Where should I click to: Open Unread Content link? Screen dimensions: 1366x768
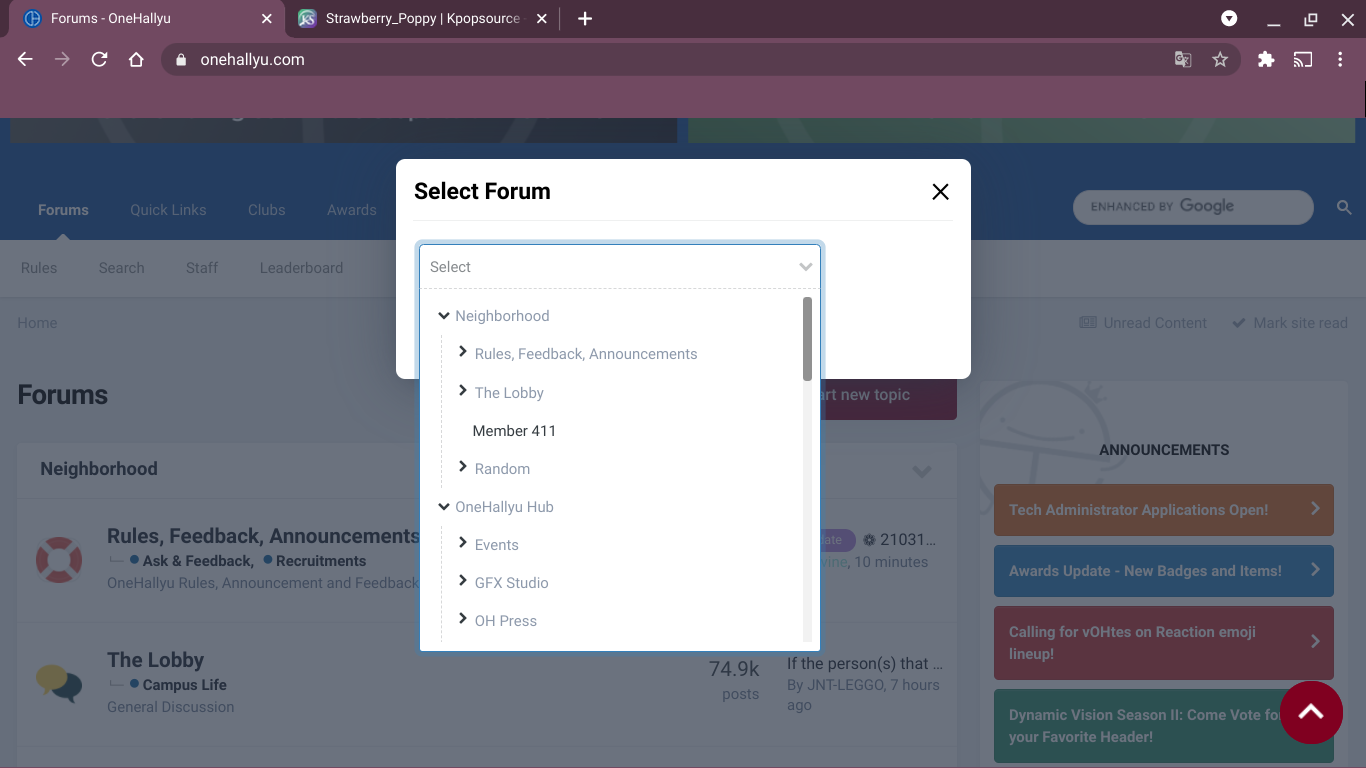tap(1143, 323)
